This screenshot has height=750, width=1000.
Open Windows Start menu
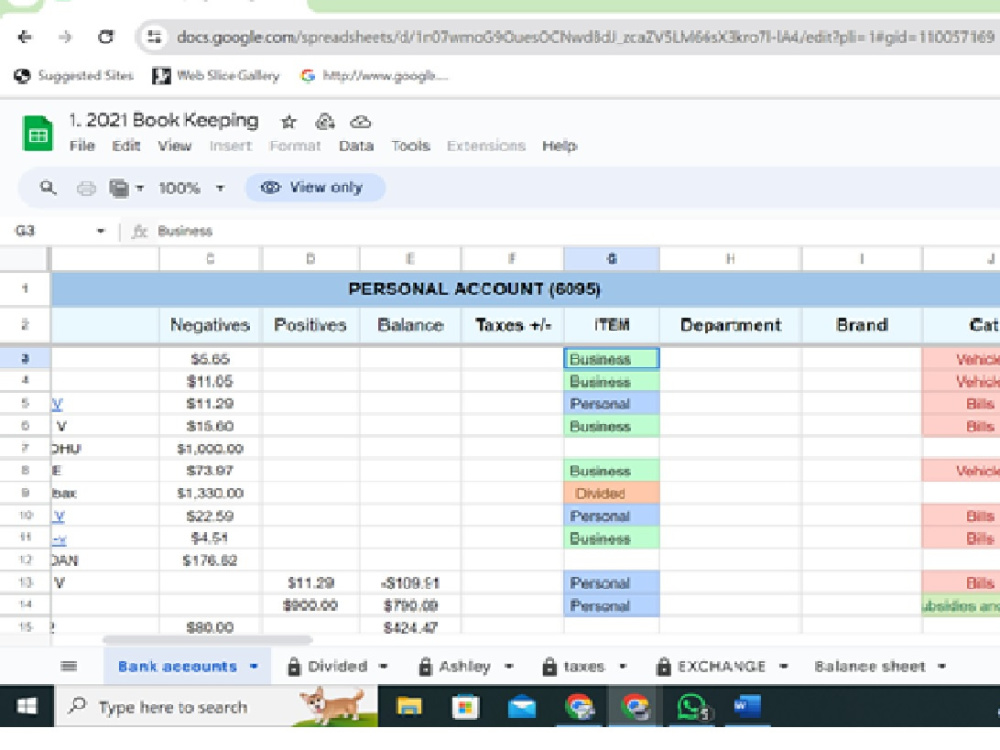click(26, 706)
